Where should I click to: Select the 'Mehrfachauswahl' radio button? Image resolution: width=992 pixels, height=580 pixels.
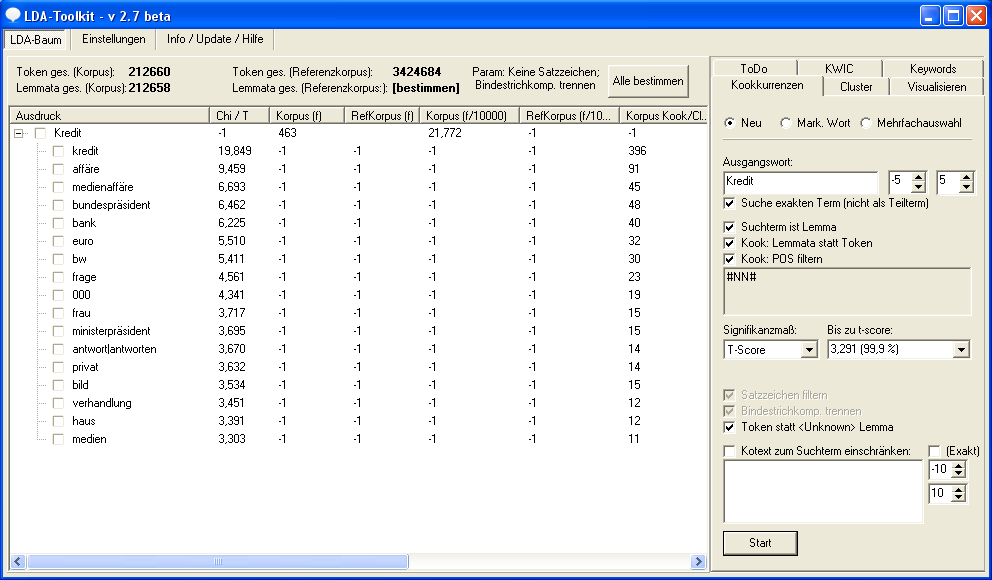point(866,123)
